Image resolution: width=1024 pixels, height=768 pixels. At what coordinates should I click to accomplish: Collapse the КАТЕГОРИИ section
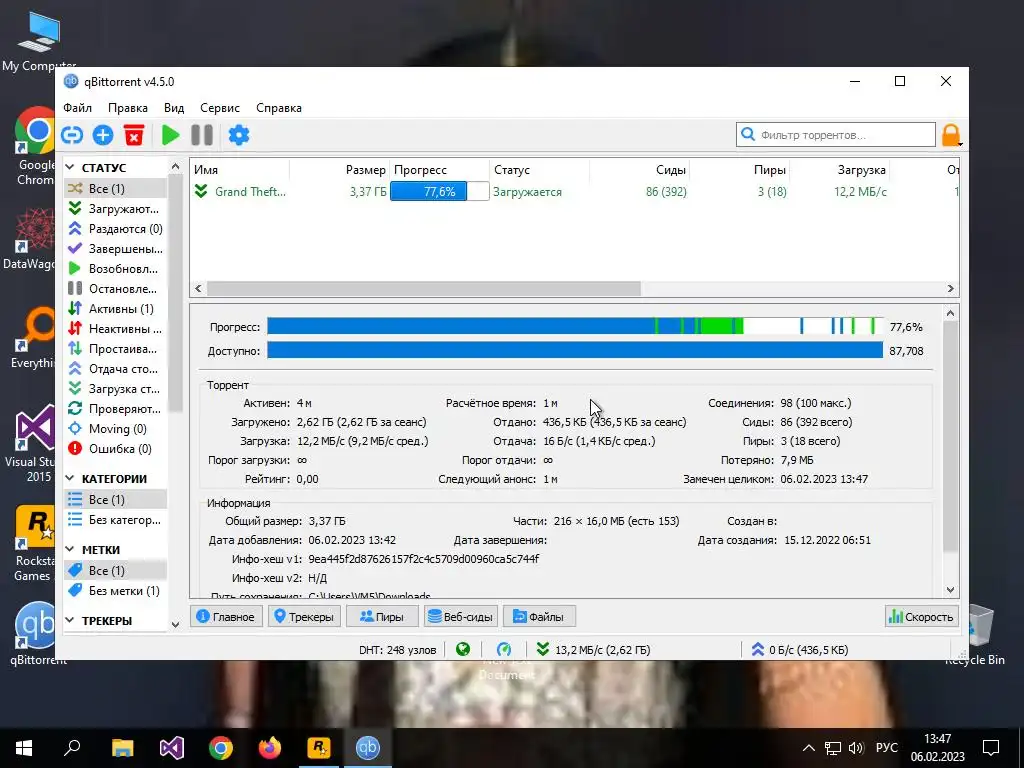[x=70, y=478]
